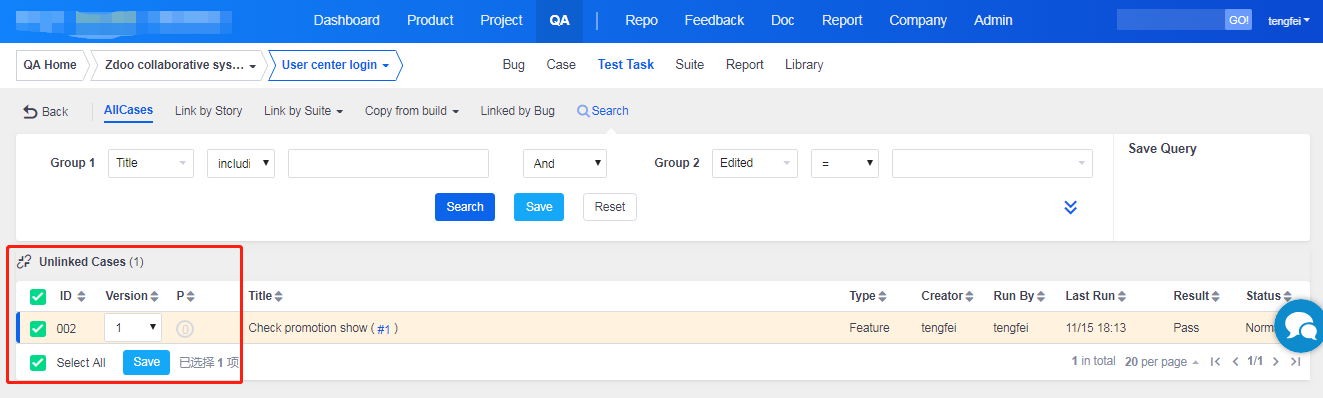
Task: Click the Group 1 search text field
Action: pos(388,163)
